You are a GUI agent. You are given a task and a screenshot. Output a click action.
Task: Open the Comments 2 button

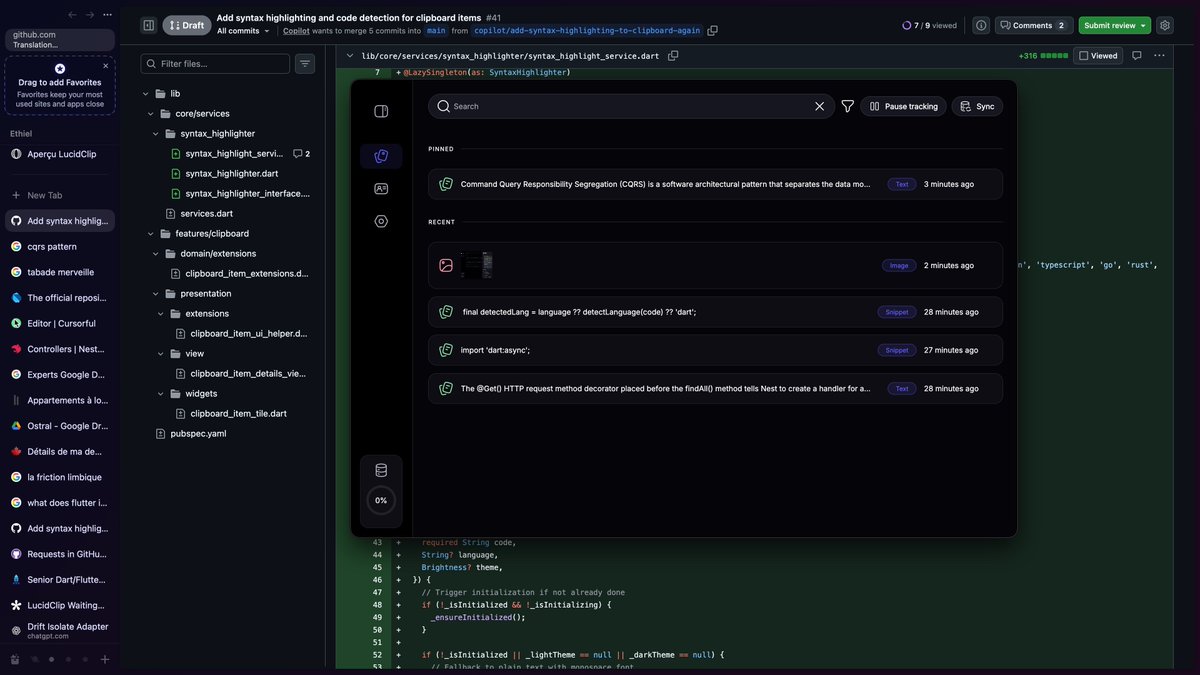(x=1034, y=25)
